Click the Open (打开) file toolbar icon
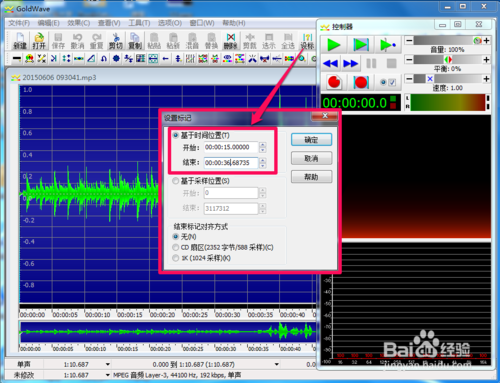500x383 pixels. coord(39,41)
